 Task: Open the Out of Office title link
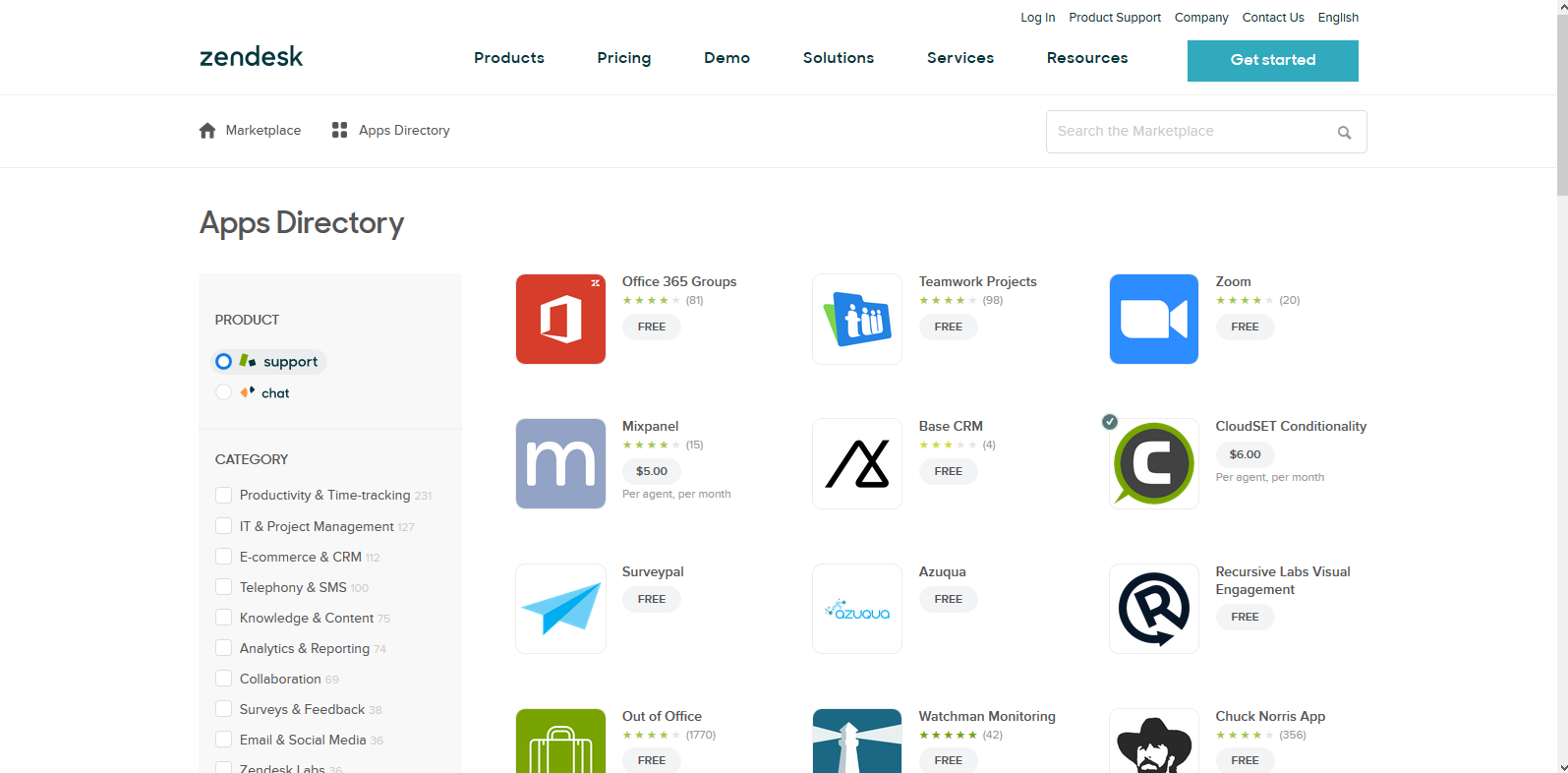pos(662,716)
